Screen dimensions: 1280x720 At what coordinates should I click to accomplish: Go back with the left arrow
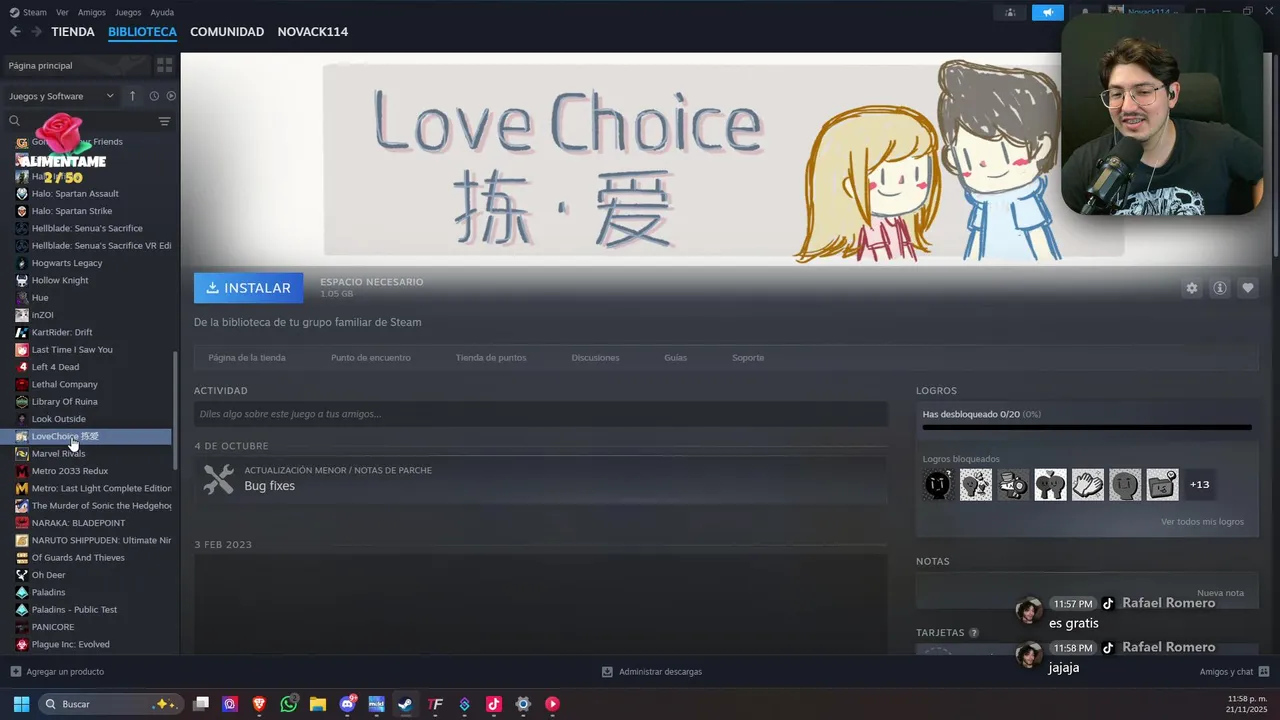[x=15, y=32]
